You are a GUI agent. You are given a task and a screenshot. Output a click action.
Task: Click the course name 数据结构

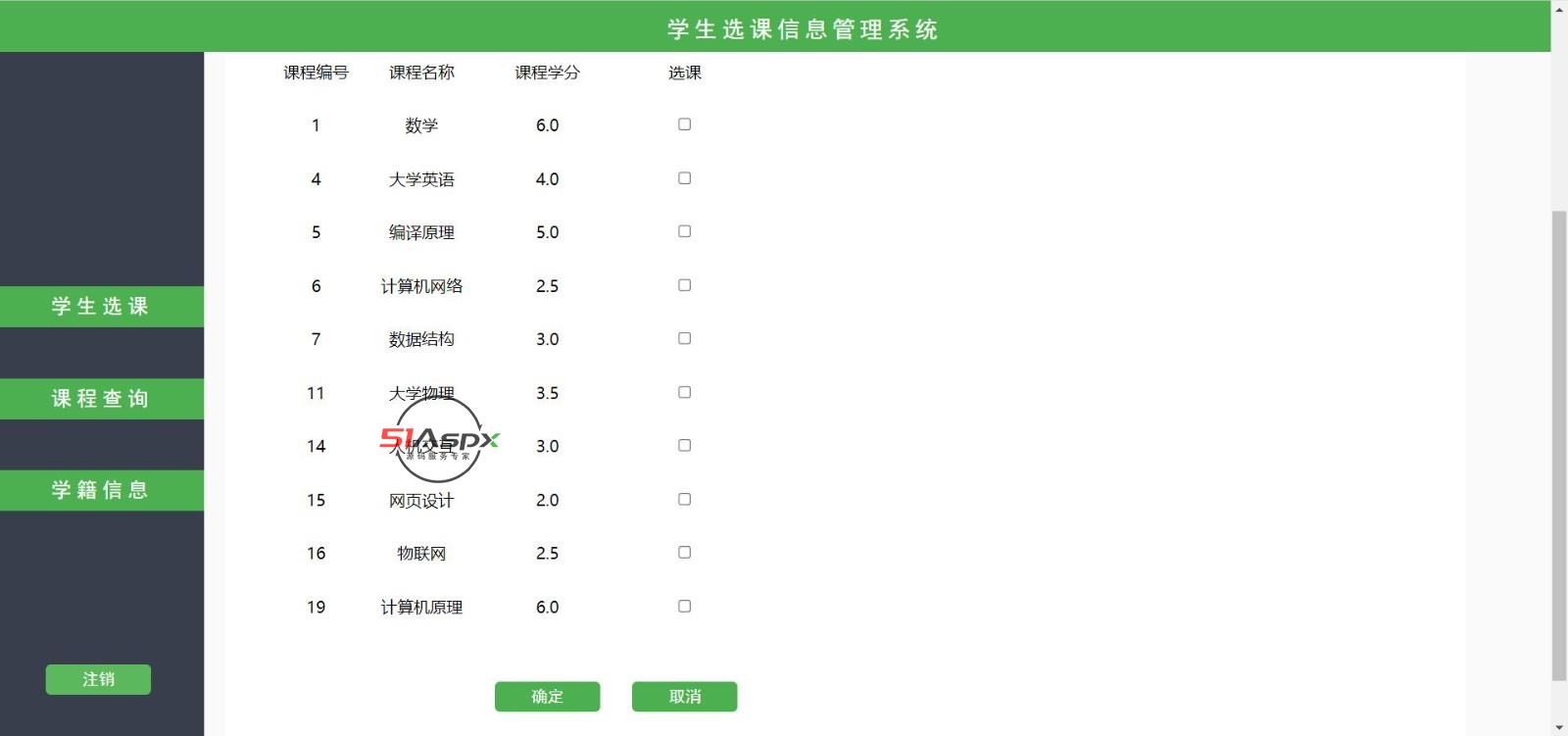point(421,339)
